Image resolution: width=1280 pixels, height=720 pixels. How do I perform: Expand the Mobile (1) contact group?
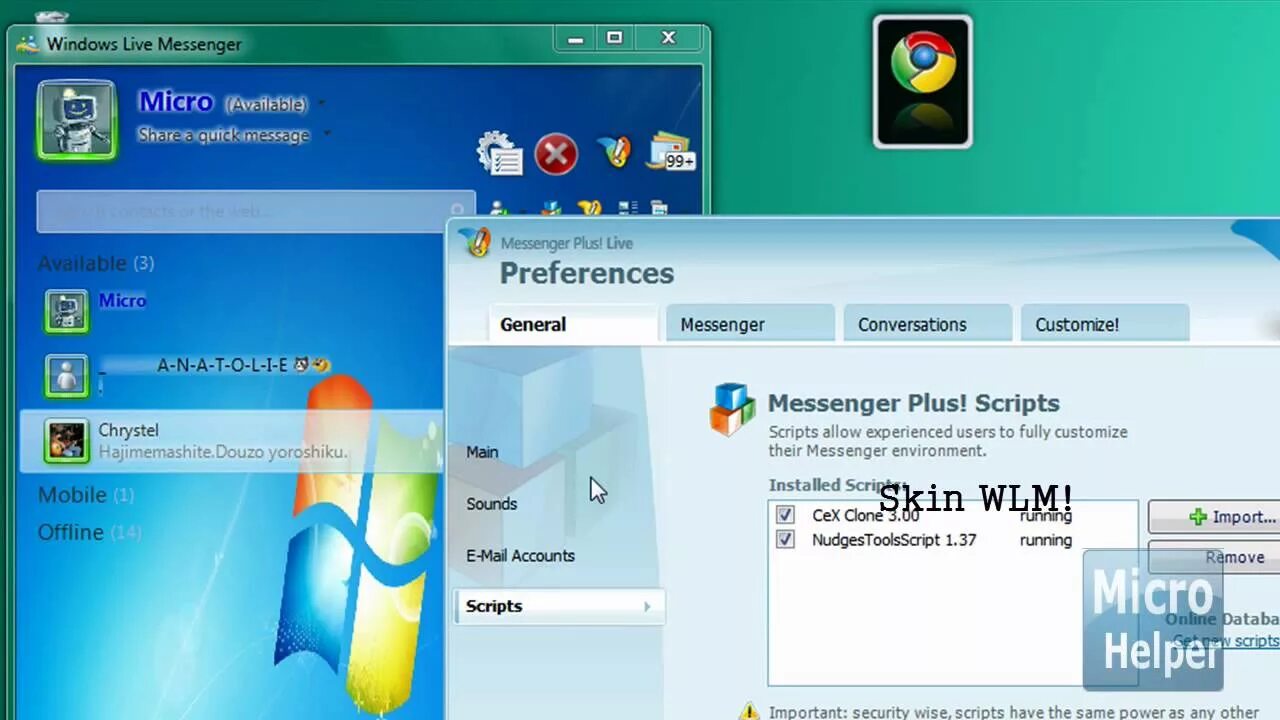(85, 495)
